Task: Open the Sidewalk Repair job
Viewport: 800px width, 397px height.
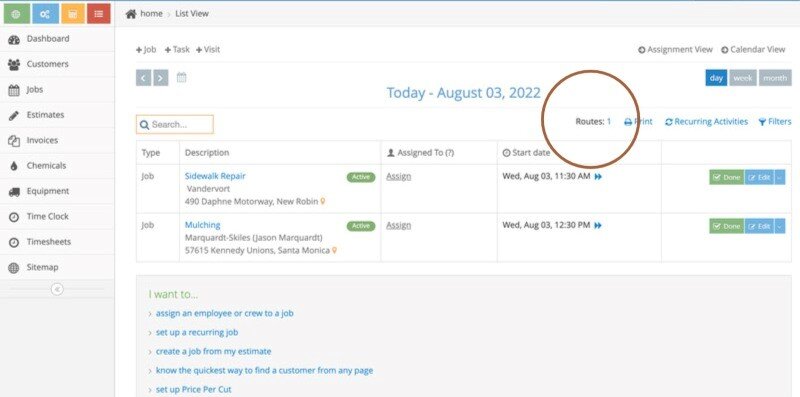Action: tap(215, 176)
